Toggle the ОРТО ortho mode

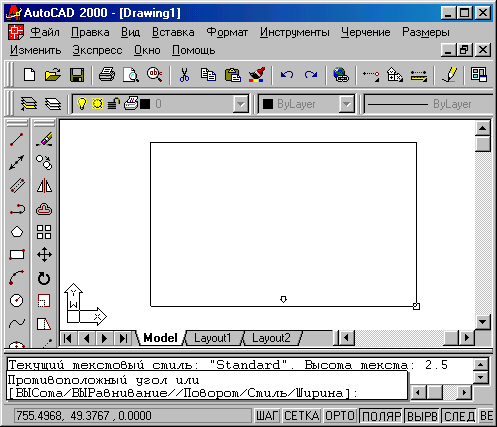click(340, 416)
